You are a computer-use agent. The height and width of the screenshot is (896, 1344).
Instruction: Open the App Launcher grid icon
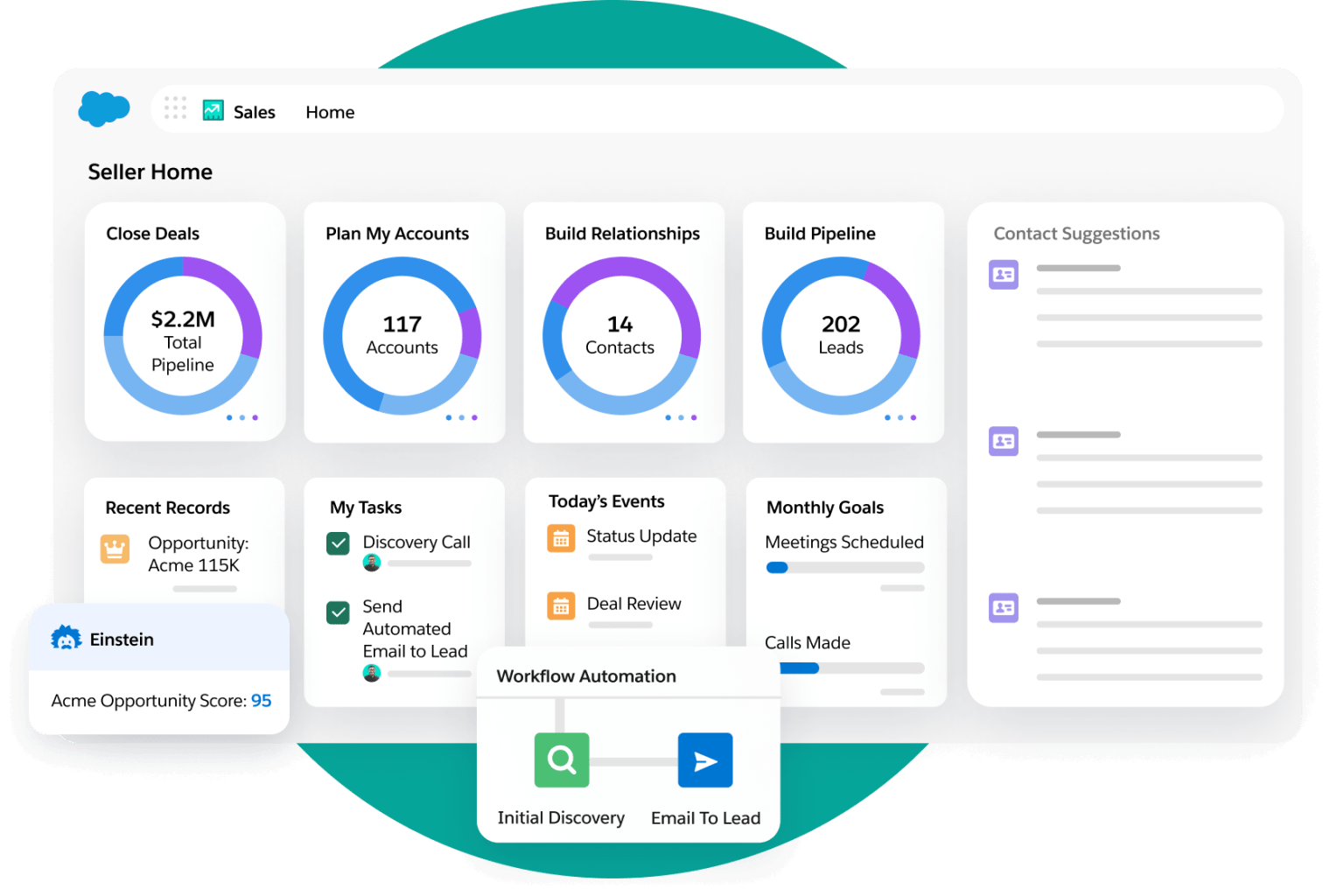(x=176, y=108)
